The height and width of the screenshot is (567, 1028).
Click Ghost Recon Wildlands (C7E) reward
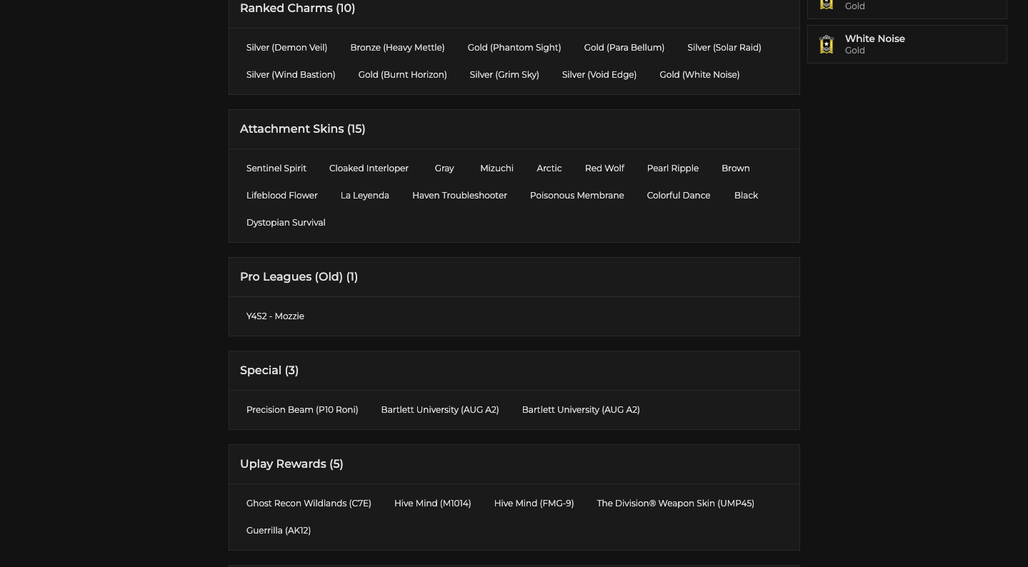(309, 503)
